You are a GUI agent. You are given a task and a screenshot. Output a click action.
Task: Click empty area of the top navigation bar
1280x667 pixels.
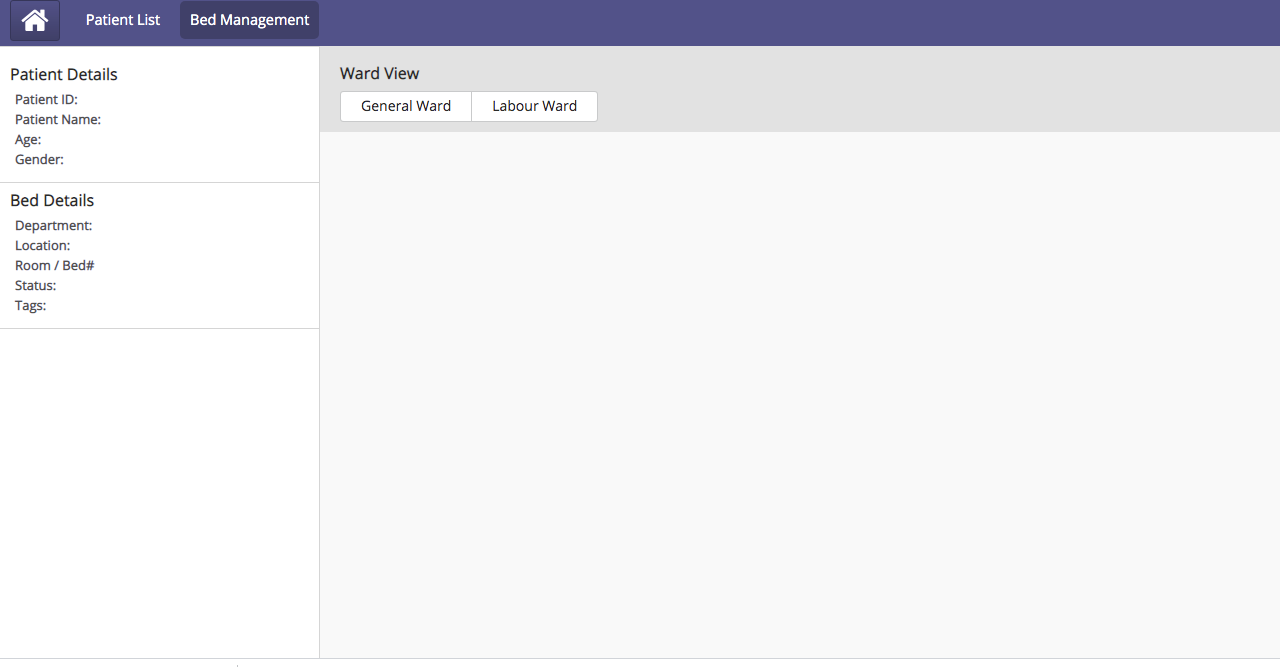(x=800, y=22)
